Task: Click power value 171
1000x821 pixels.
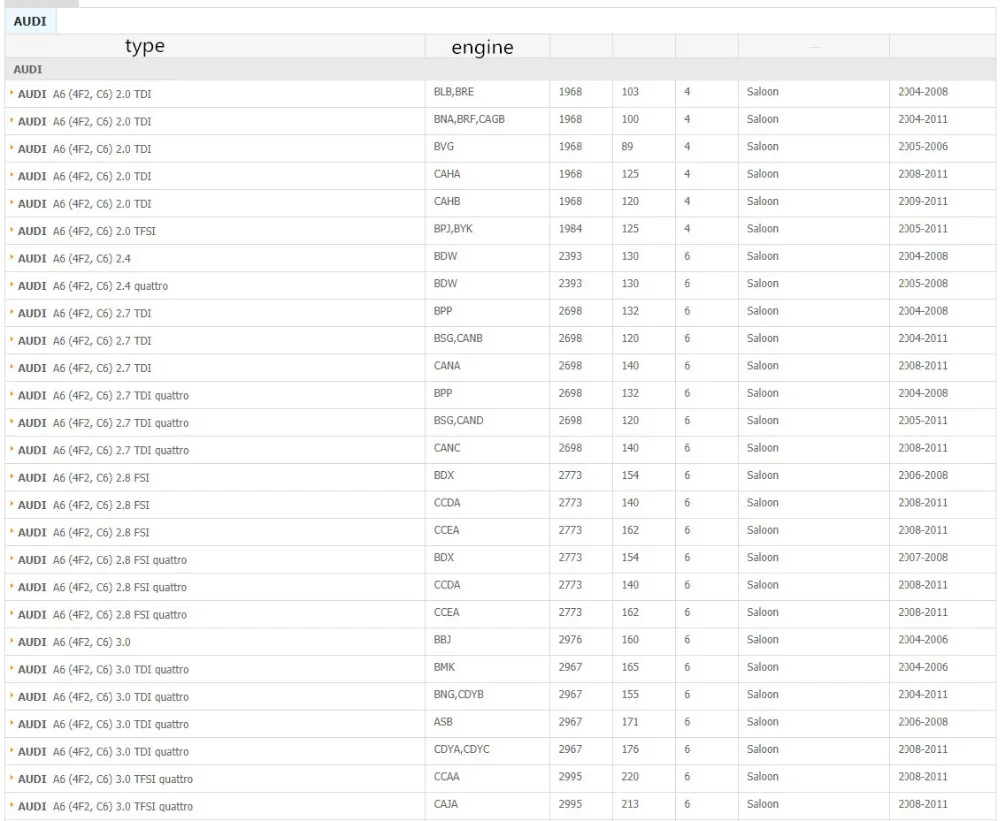Action: 630,722
